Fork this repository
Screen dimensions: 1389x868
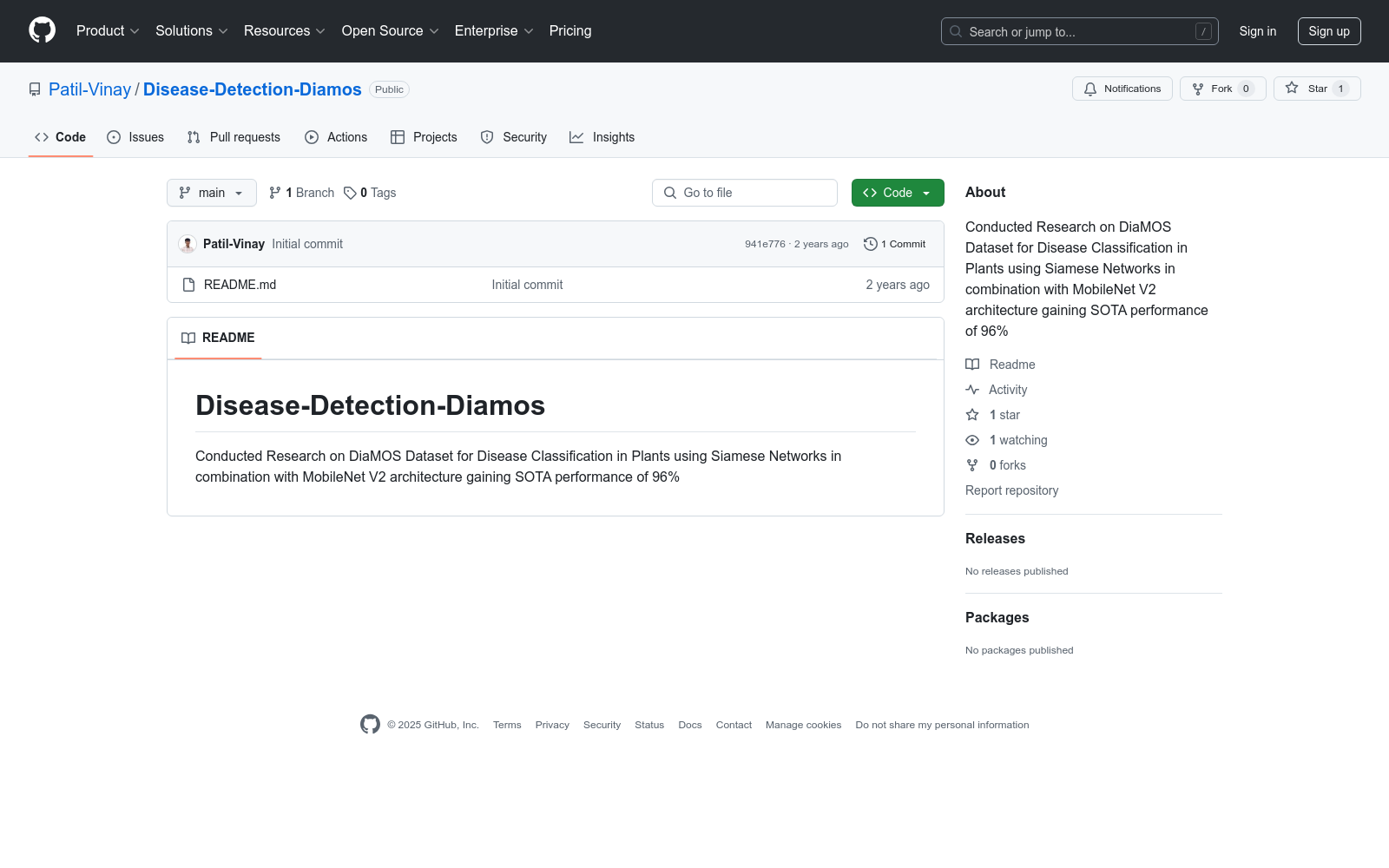point(1223,89)
